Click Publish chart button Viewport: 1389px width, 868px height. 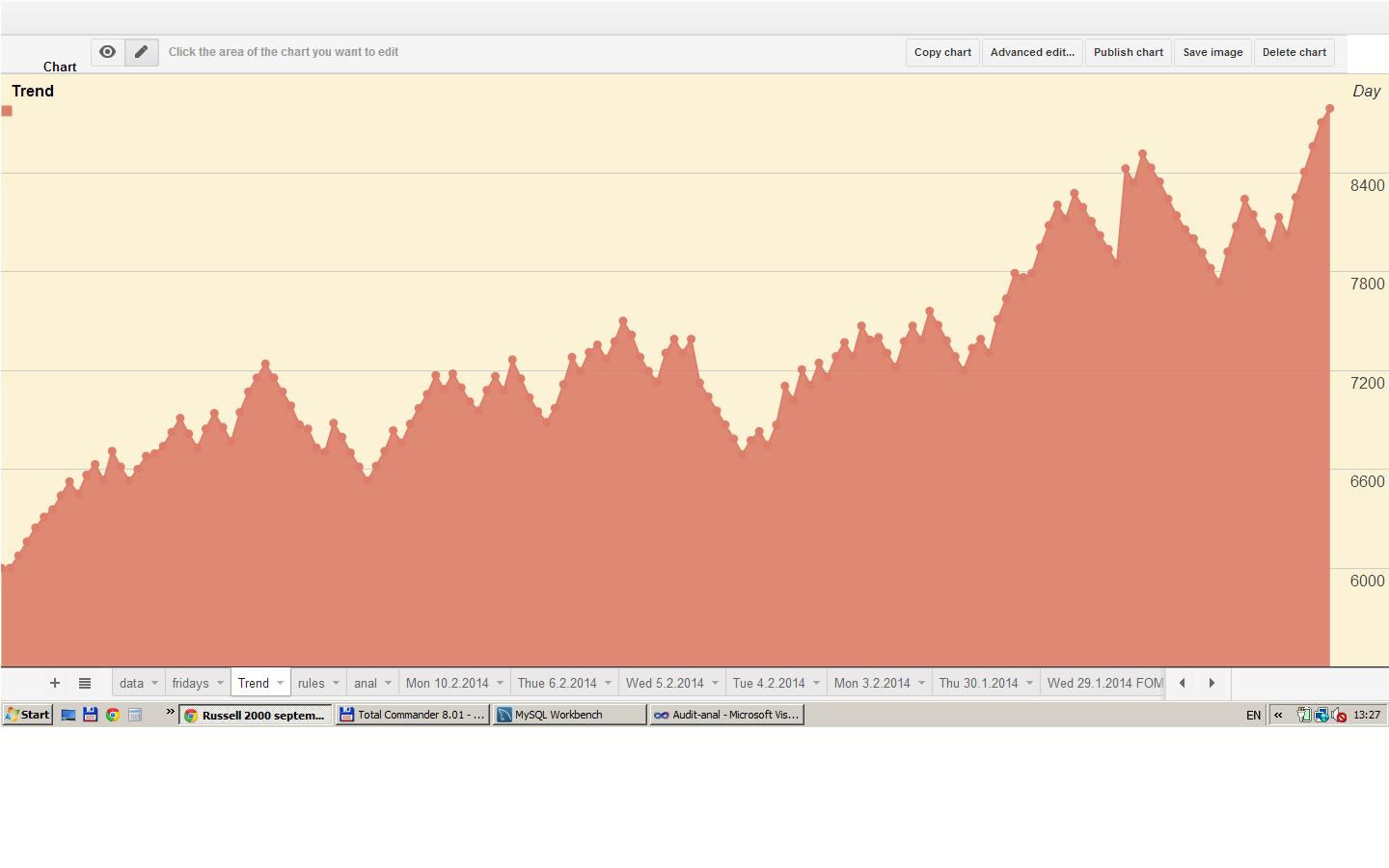click(1129, 52)
